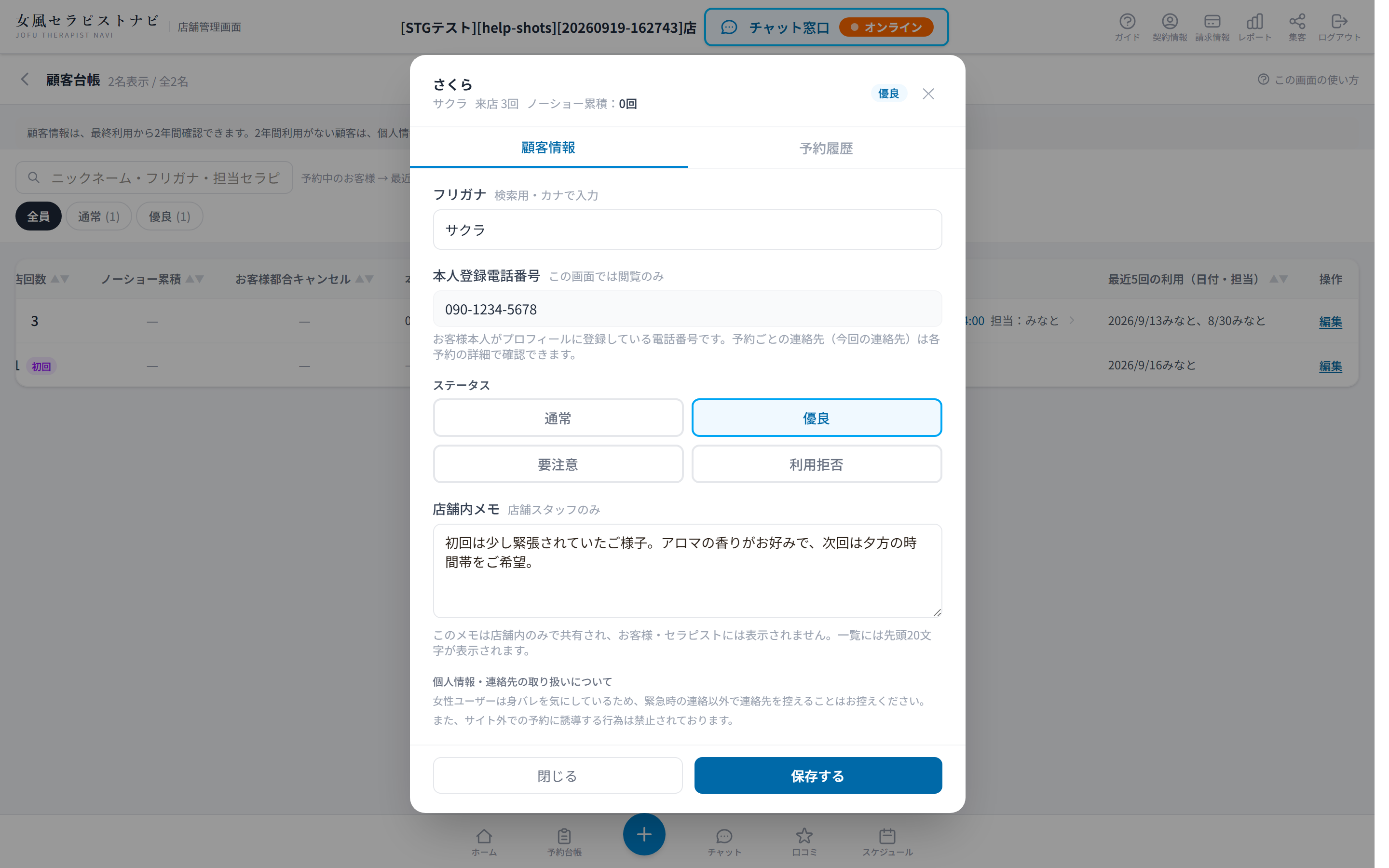Open the チャット窓口 online button
This screenshot has width=1389, height=868.
point(826,27)
